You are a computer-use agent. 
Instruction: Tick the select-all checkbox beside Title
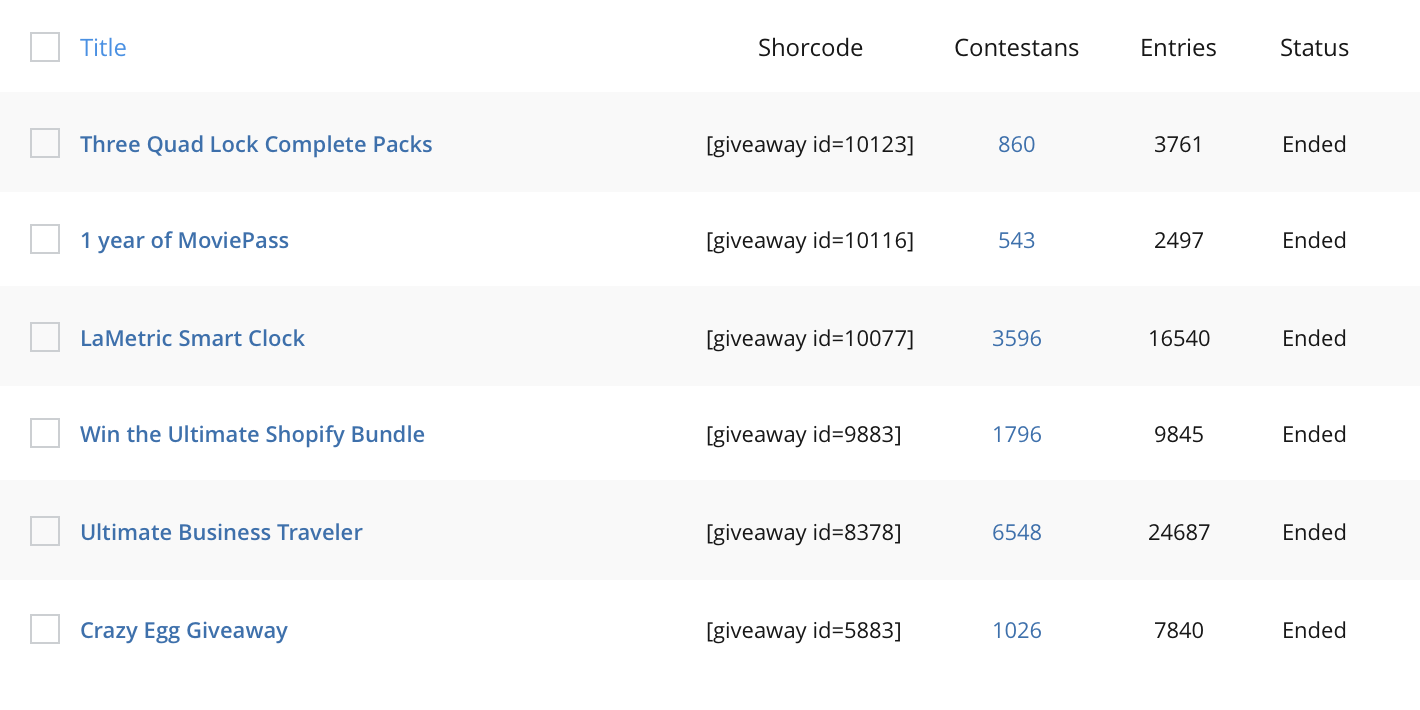45,47
